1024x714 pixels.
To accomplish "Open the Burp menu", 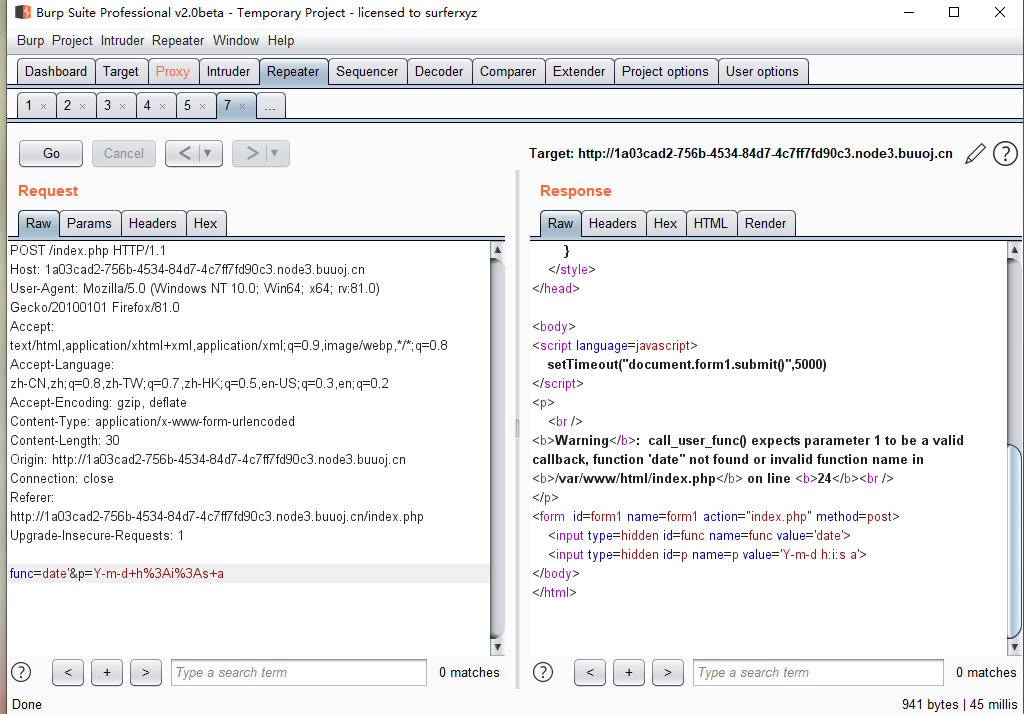I will click(31, 41).
